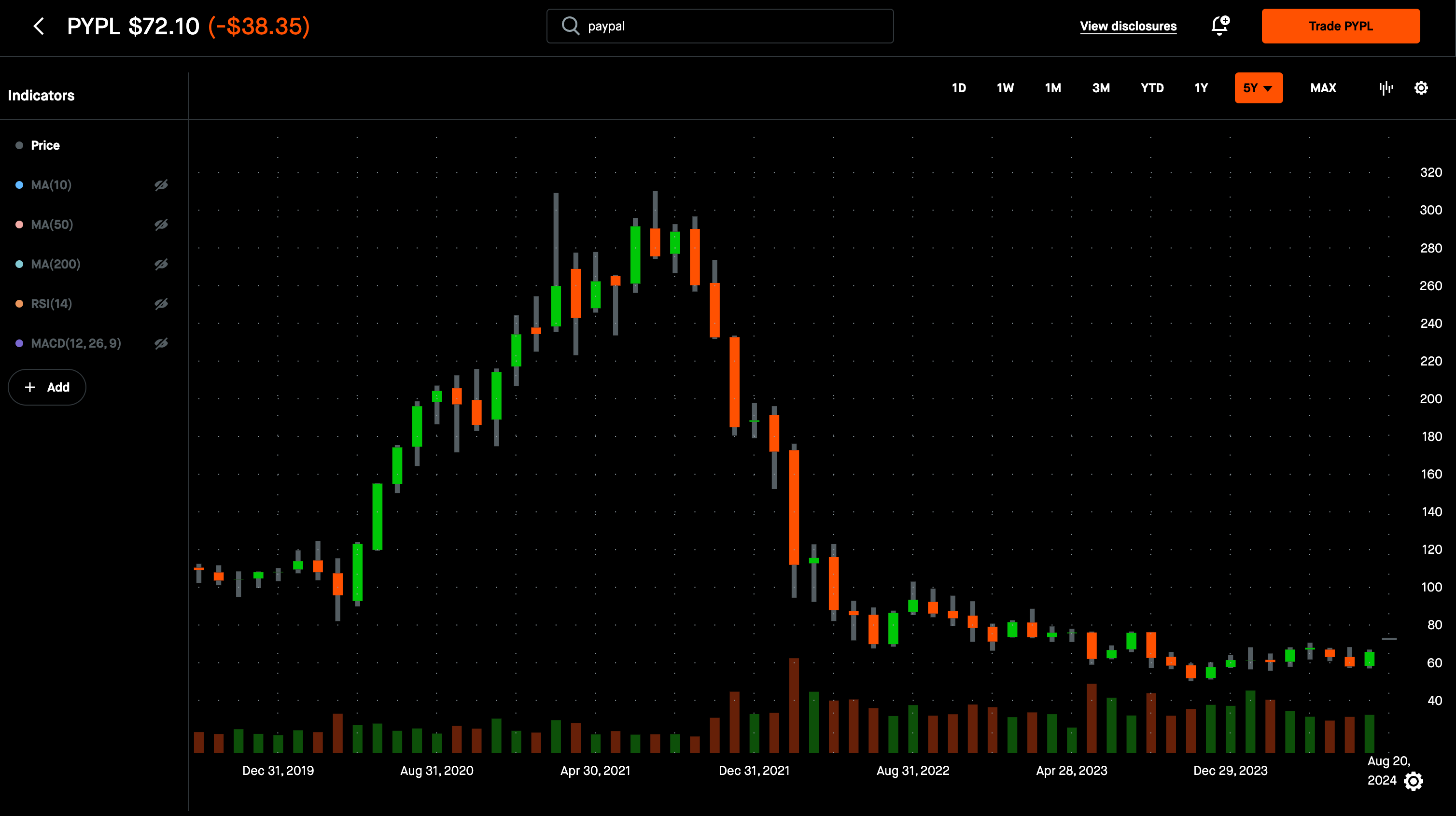The width and height of the screenshot is (1456, 816).
Task: Open the View disclosures link
Action: coord(1128,26)
